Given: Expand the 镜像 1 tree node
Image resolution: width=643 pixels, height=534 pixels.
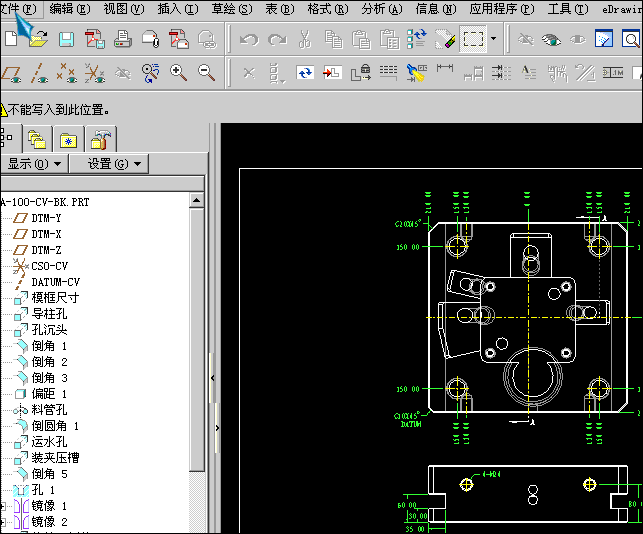Looking at the screenshot, I should click(2, 506).
